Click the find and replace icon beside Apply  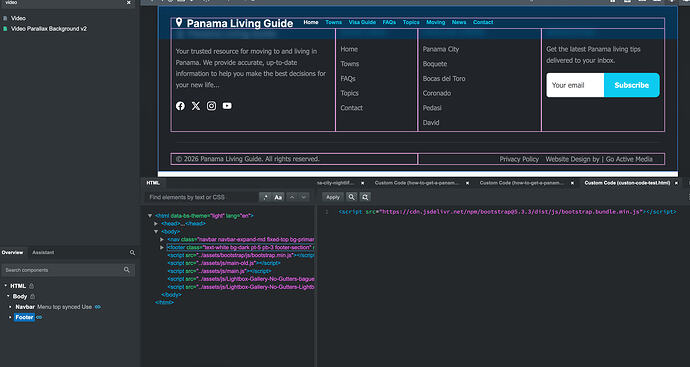tap(365, 197)
